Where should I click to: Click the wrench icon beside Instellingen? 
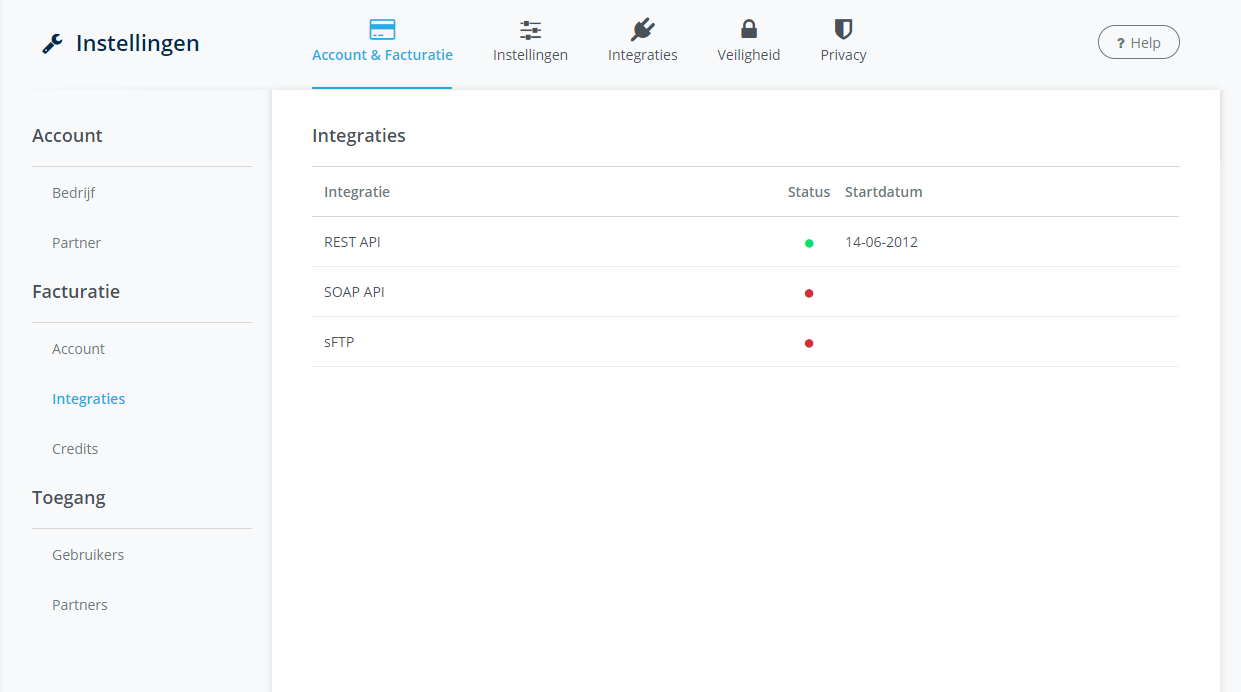(x=52, y=44)
